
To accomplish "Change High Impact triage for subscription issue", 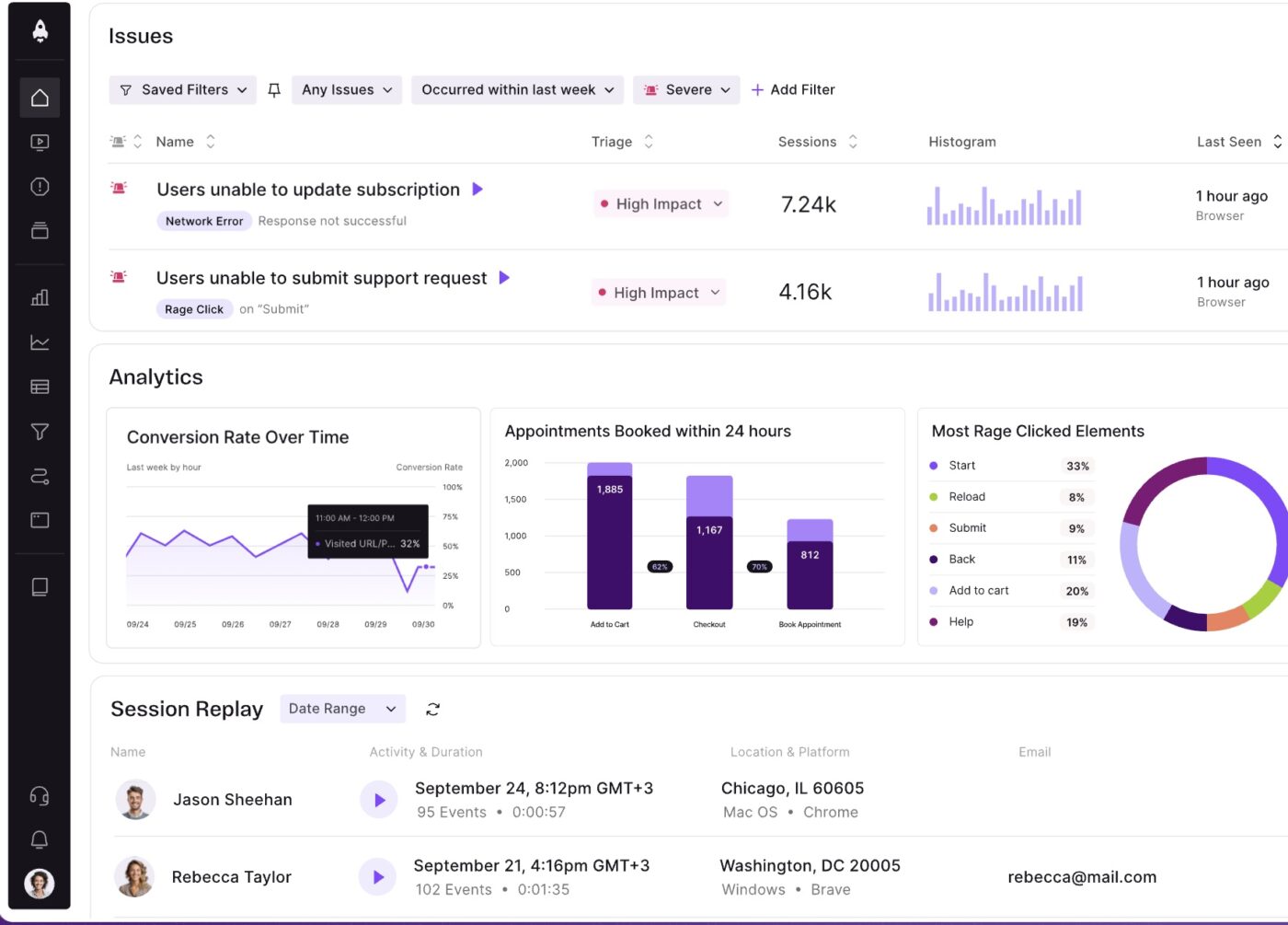I will tap(661, 204).
